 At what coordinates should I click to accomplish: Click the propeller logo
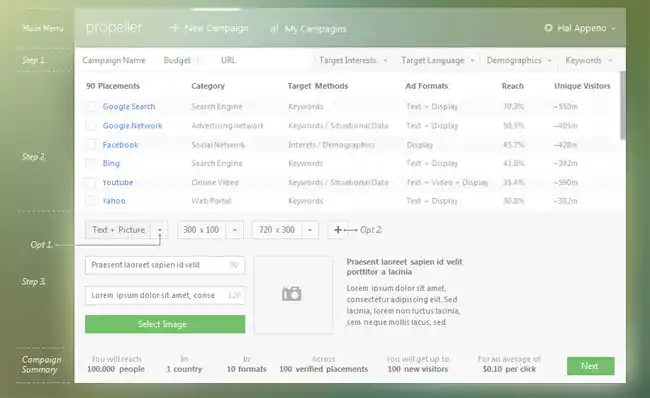click(114, 28)
